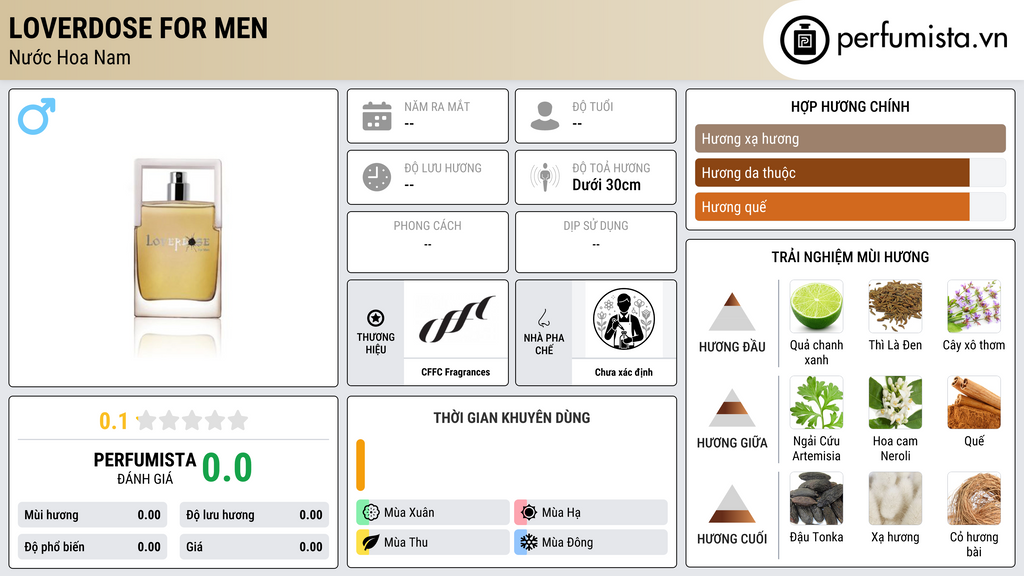The width and height of the screenshot is (1024, 576).
Task: Click the nose icon above Nhà Pha Chế
Action: point(543,318)
